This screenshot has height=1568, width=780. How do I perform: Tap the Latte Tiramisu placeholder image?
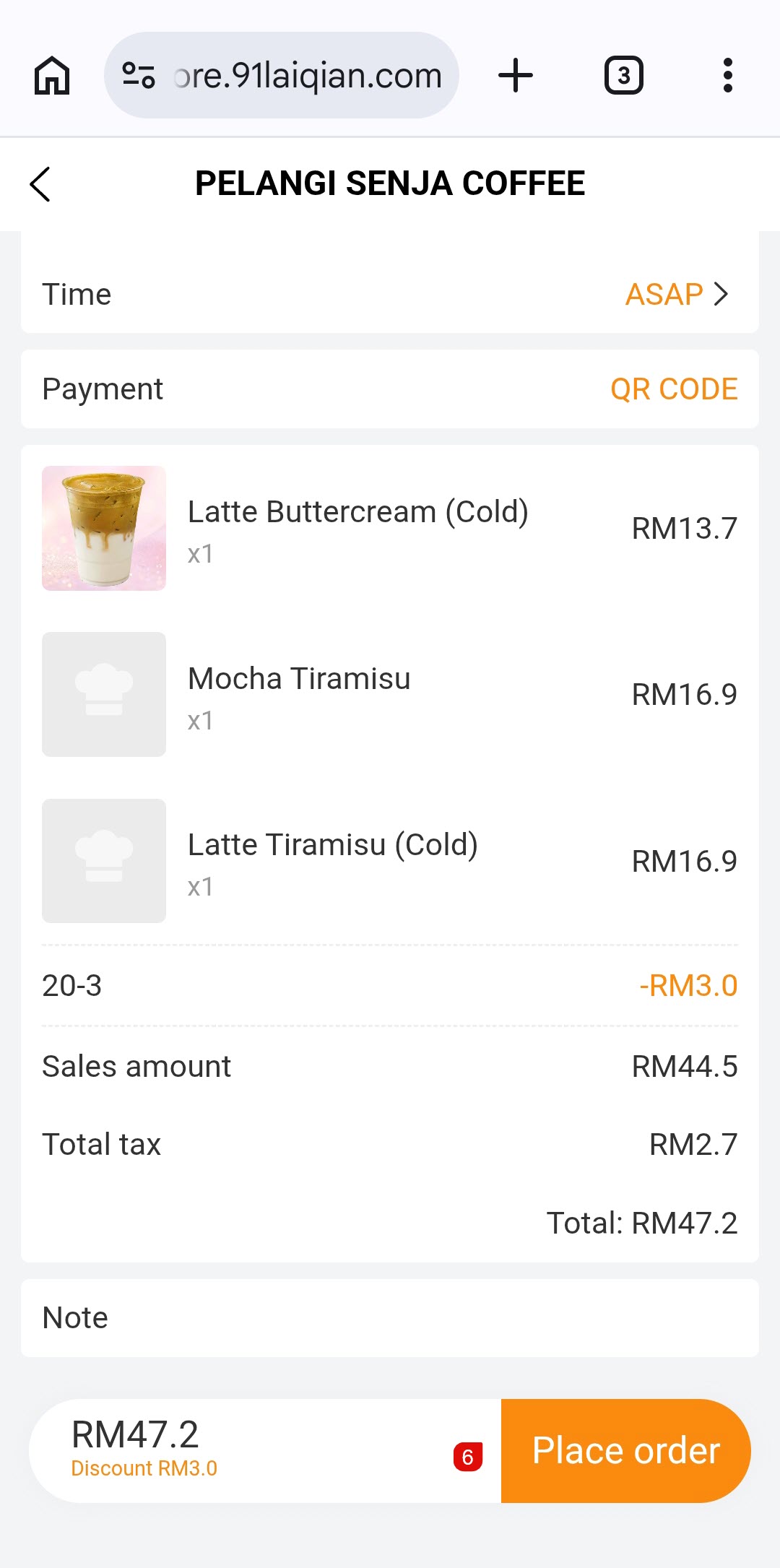coord(104,861)
